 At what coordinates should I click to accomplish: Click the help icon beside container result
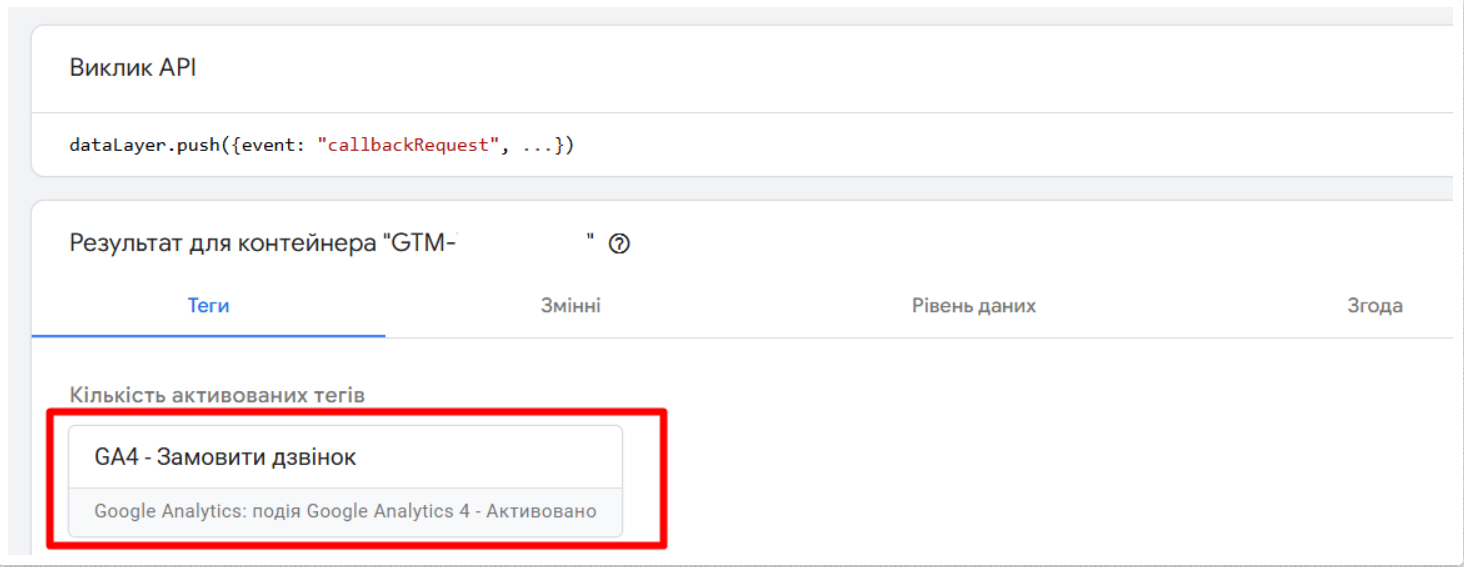tap(619, 244)
